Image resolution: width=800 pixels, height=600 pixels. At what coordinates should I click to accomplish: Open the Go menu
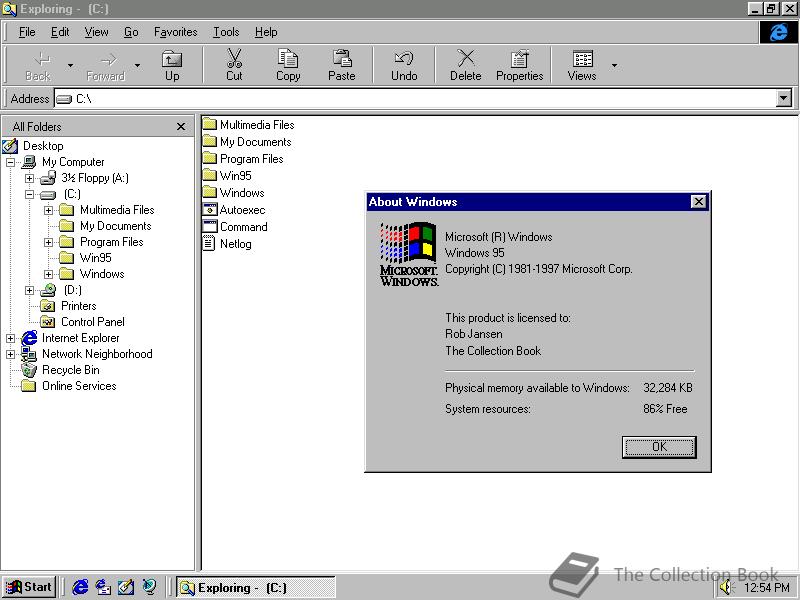pos(131,32)
